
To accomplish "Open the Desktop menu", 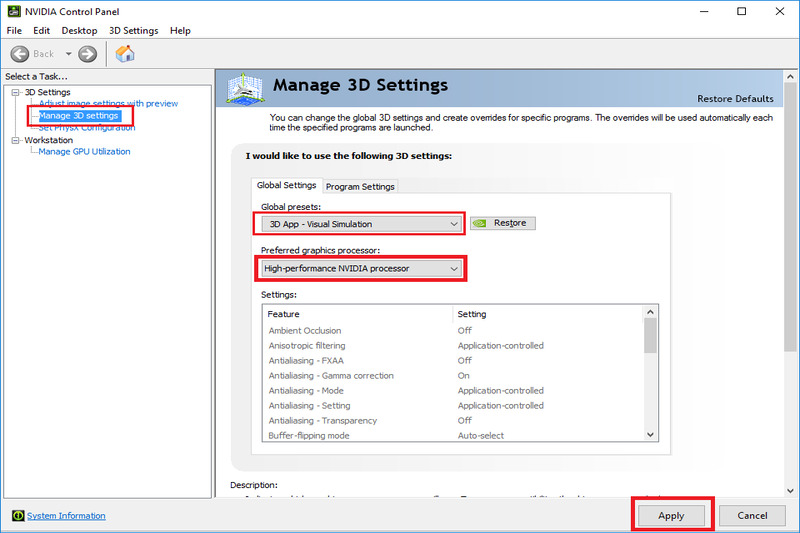I will 79,31.
